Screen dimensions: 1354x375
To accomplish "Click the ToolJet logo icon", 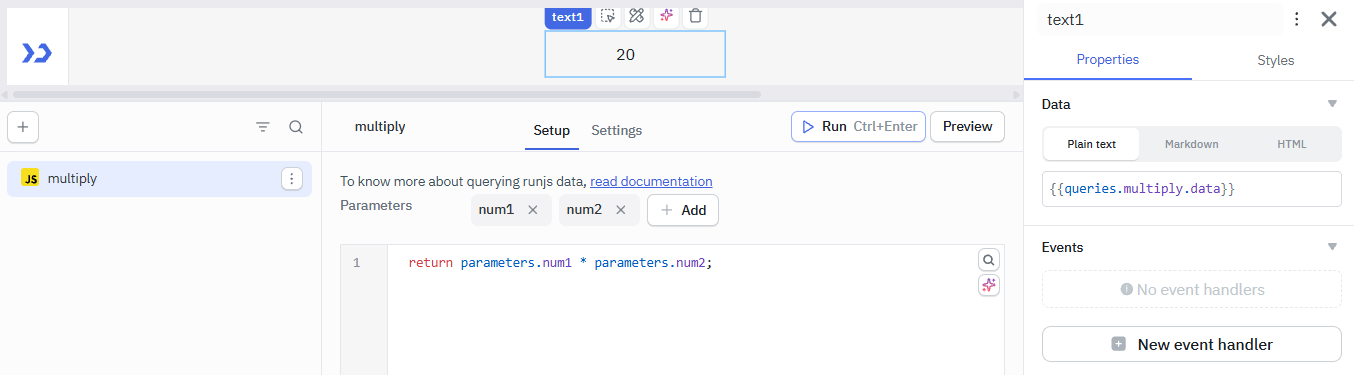I will tap(37, 52).
